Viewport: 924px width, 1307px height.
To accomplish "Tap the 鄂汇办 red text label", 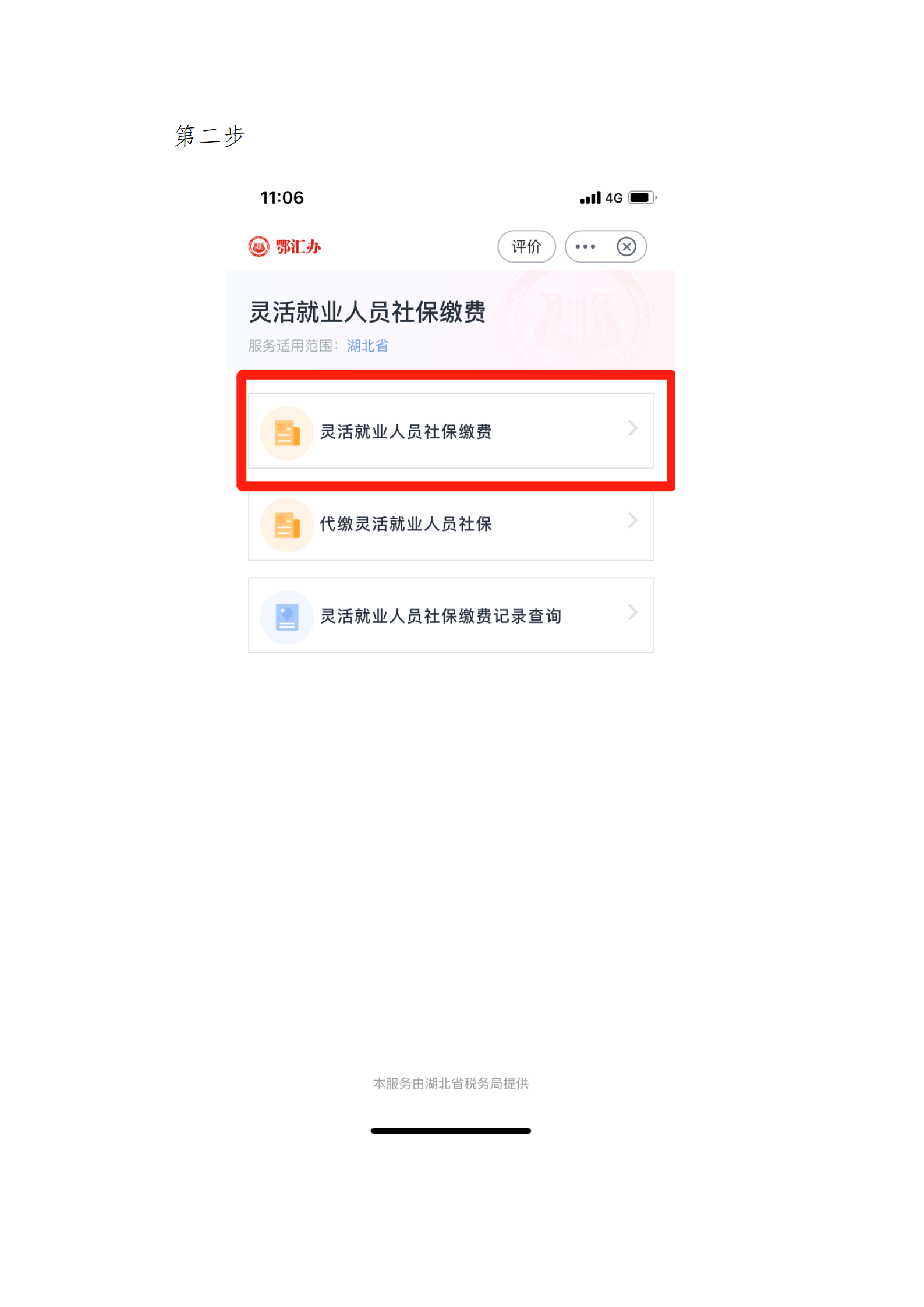I will [x=298, y=247].
